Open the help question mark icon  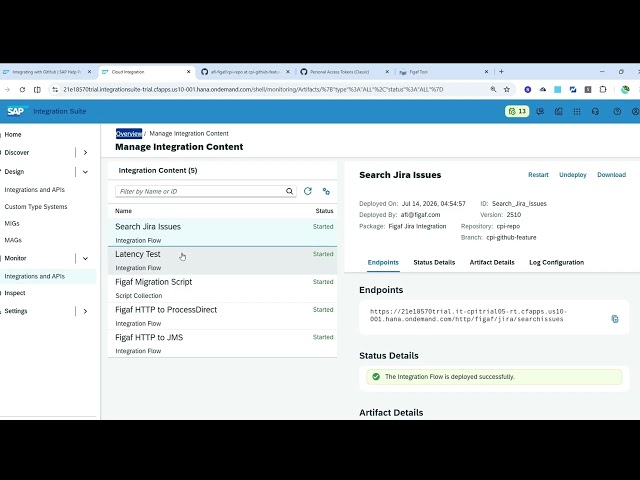click(617, 111)
